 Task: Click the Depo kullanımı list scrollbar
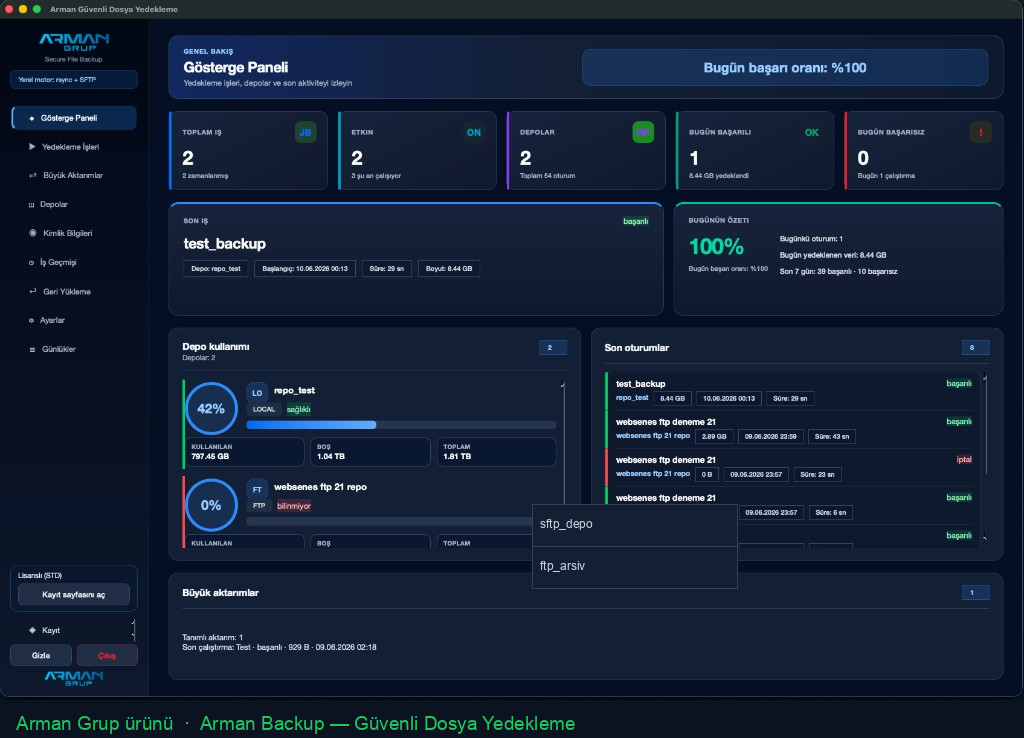pos(563,444)
